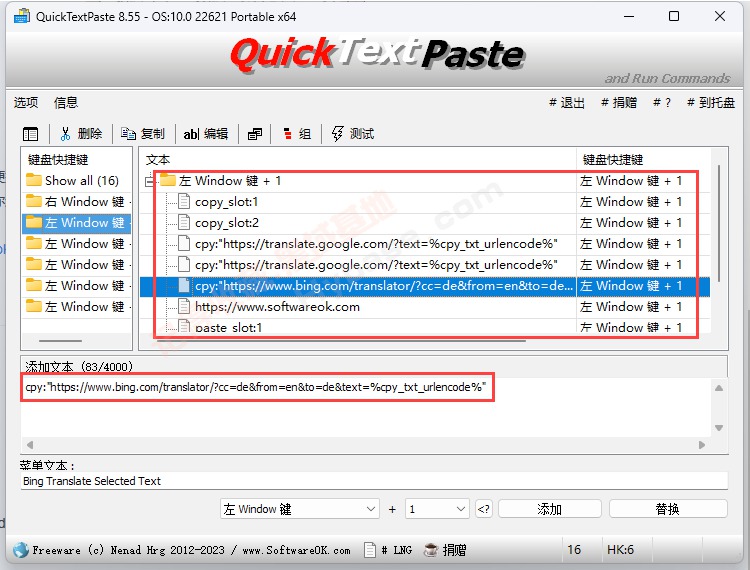Open the 选项 menu

(x=26, y=102)
